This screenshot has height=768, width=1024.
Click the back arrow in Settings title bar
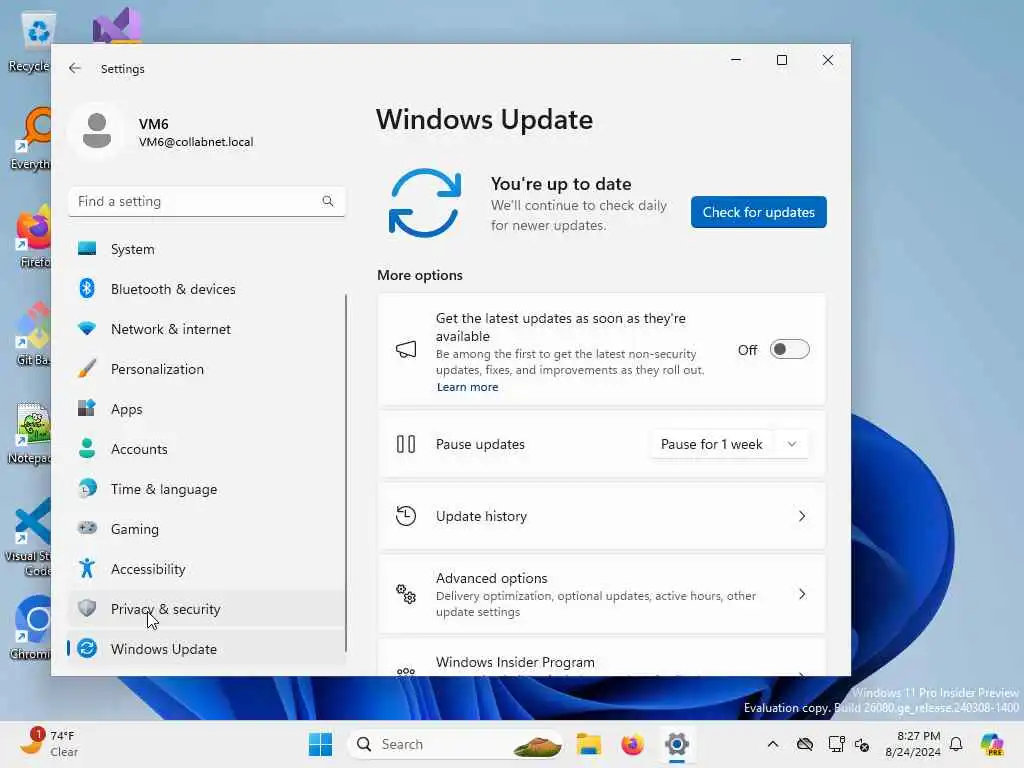(75, 68)
